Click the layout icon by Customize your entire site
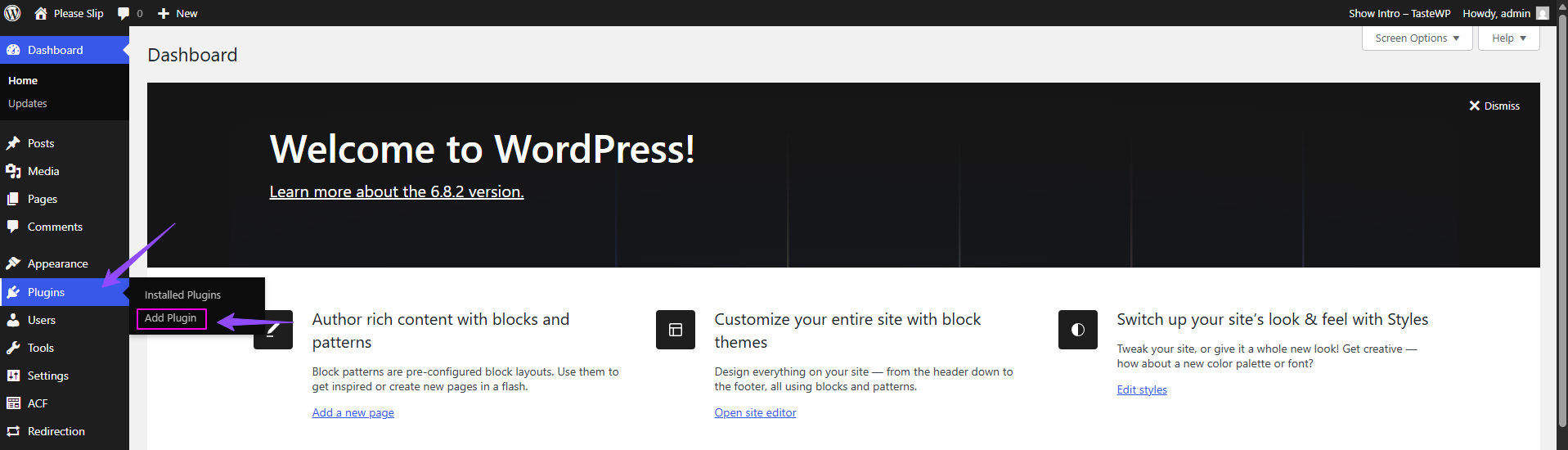The height and width of the screenshot is (450, 1568). tap(676, 330)
